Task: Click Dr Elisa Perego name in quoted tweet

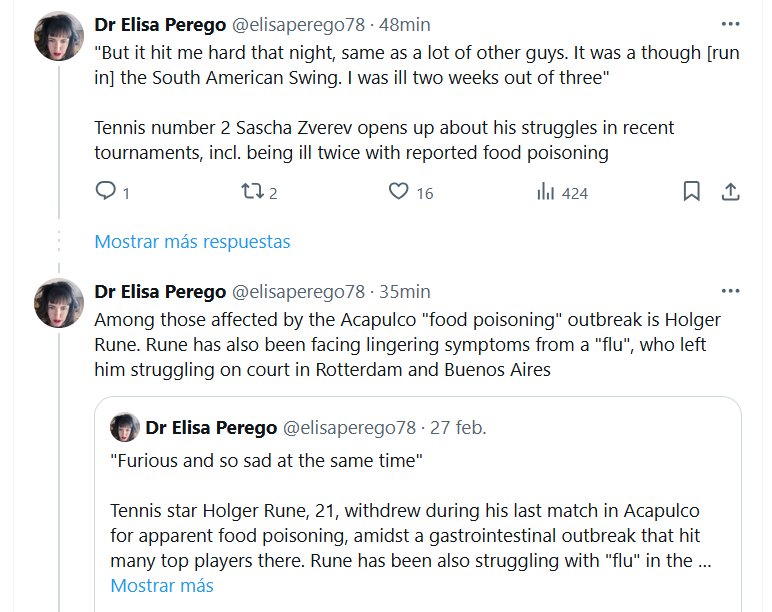Action: click(211, 428)
